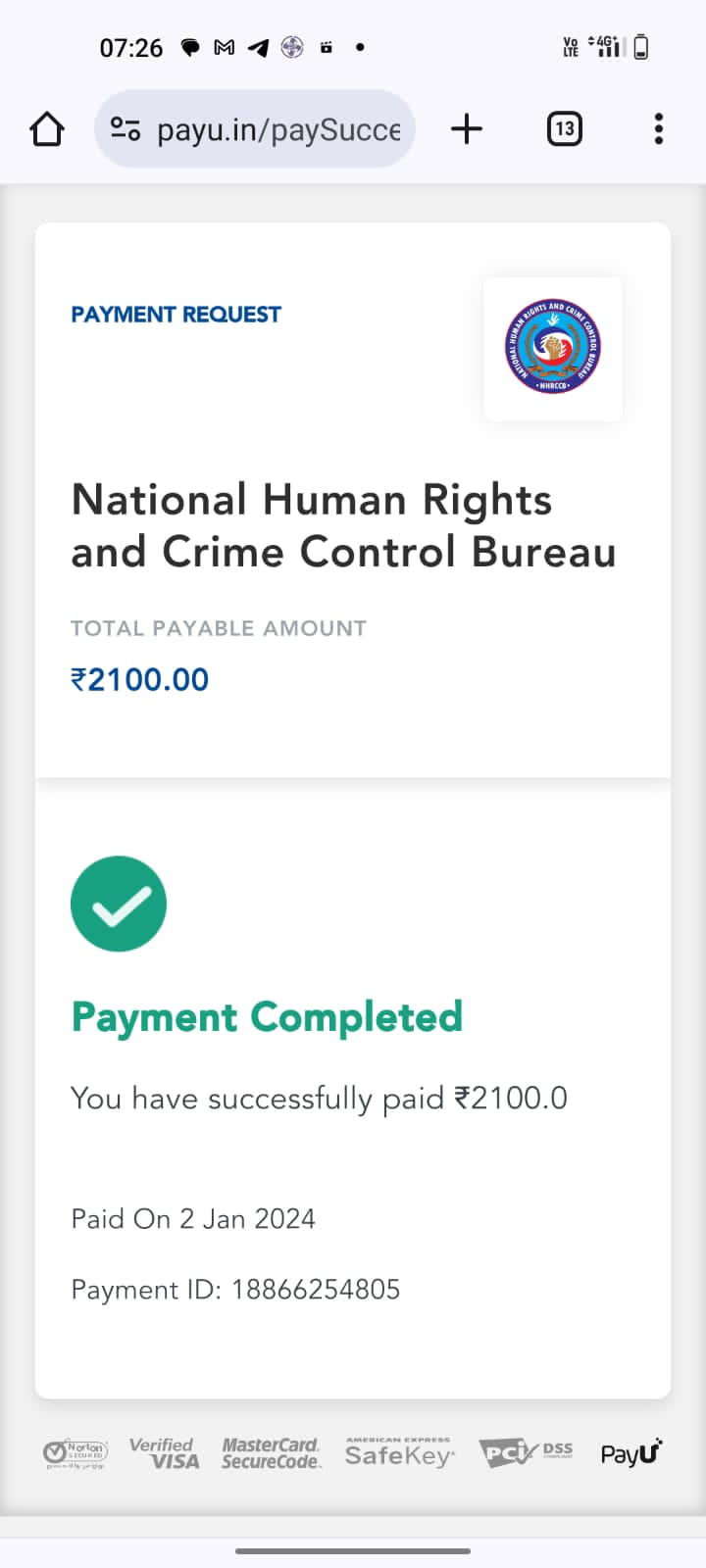The height and width of the screenshot is (1568, 706).
Task: Tap the Telegram notification icon in status bar
Action: [x=258, y=47]
